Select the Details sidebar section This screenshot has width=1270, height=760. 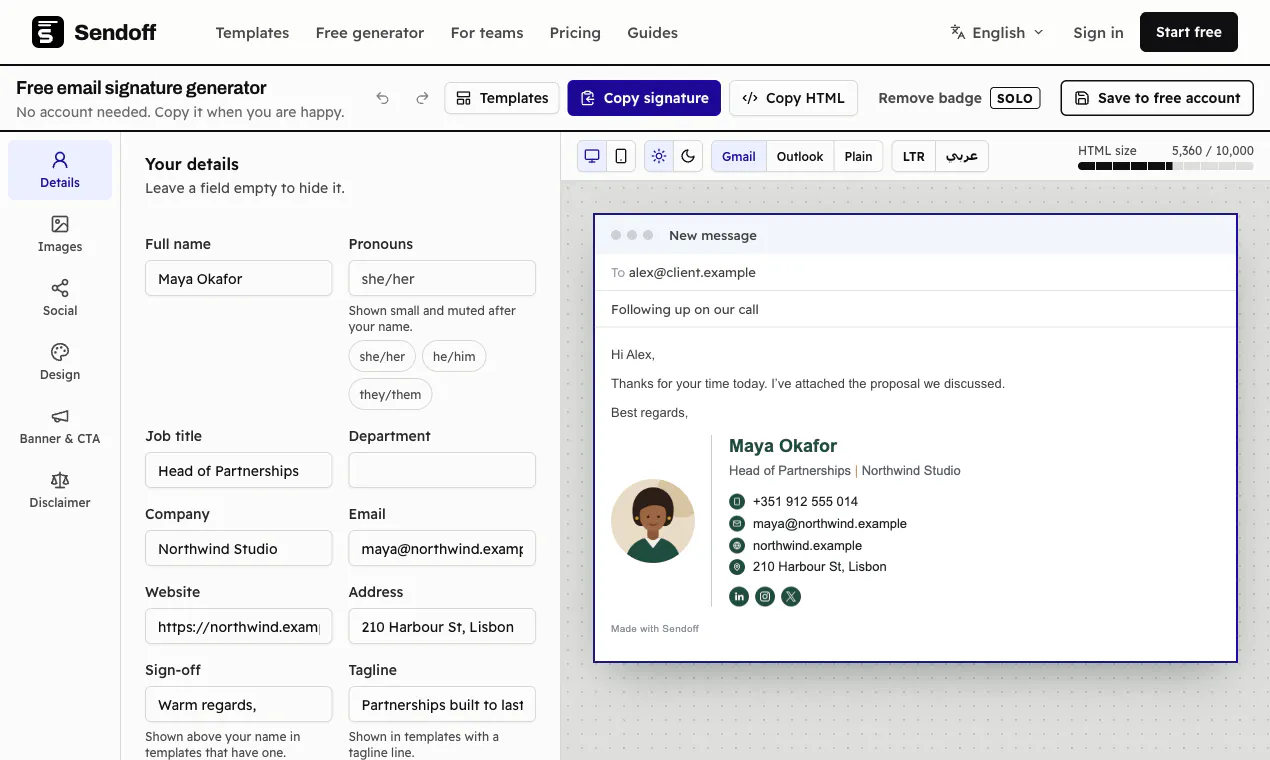tap(60, 170)
